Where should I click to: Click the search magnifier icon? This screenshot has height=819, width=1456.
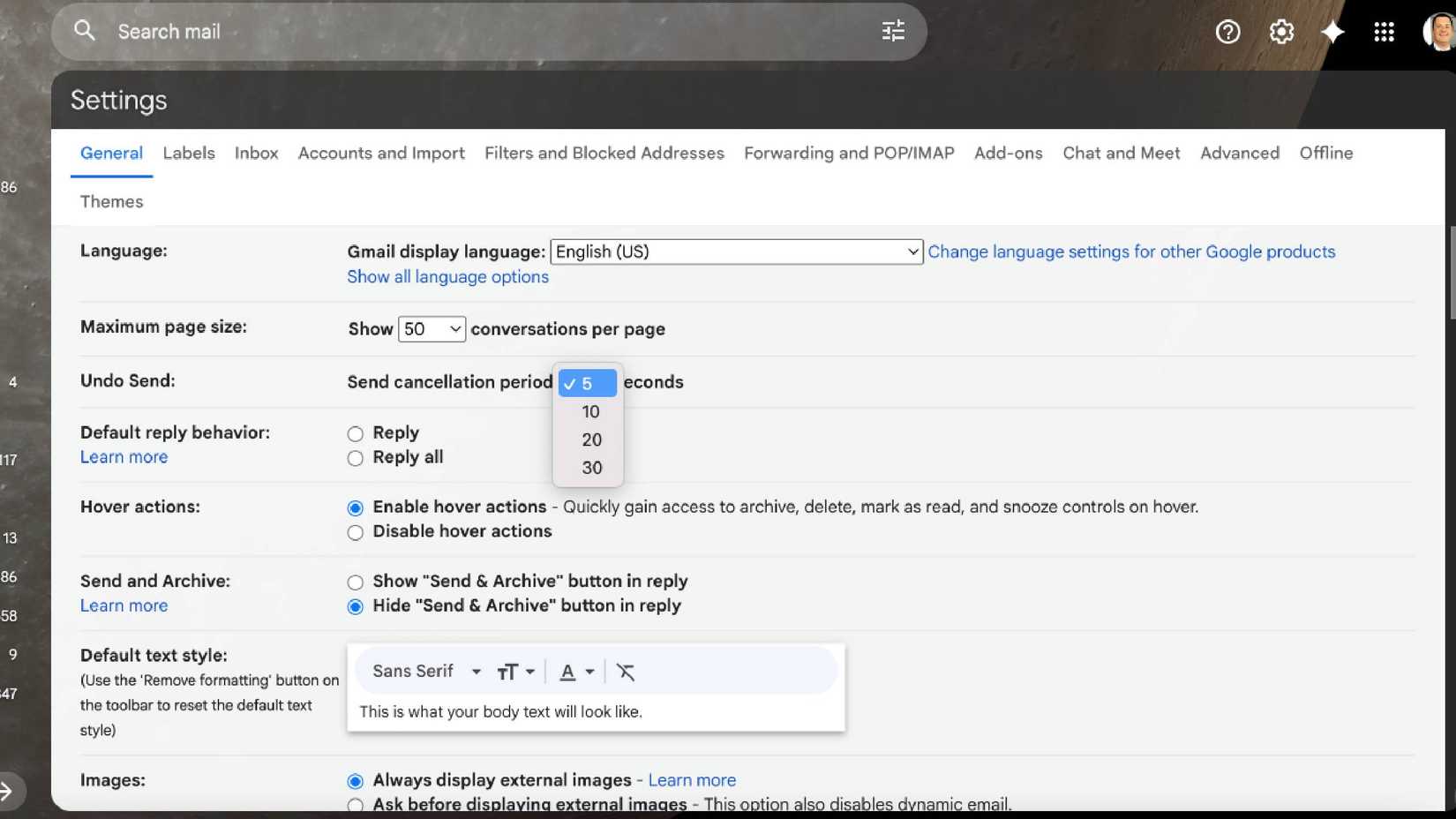(85, 31)
